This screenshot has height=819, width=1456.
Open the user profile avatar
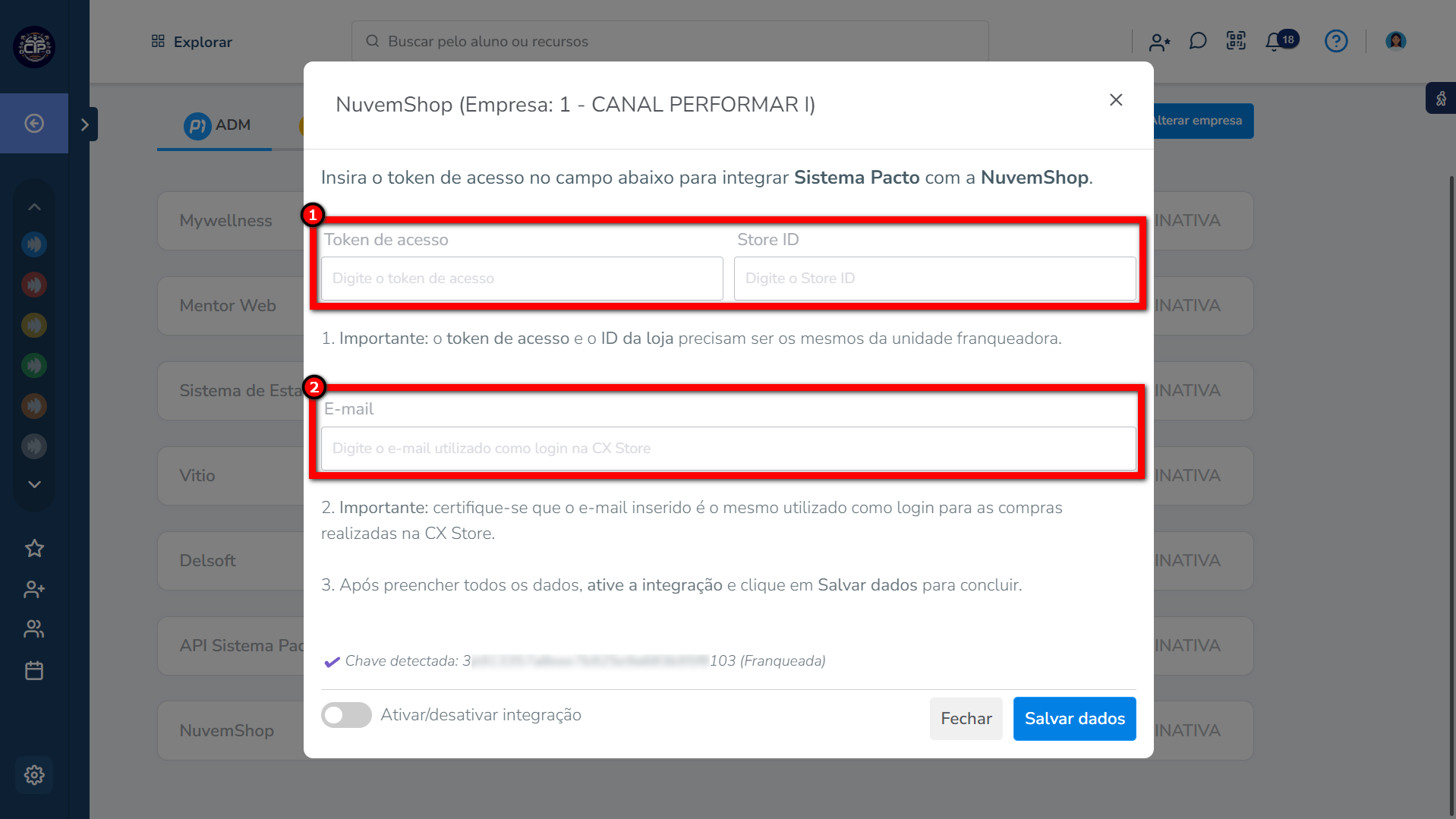pyautogui.click(x=1395, y=41)
